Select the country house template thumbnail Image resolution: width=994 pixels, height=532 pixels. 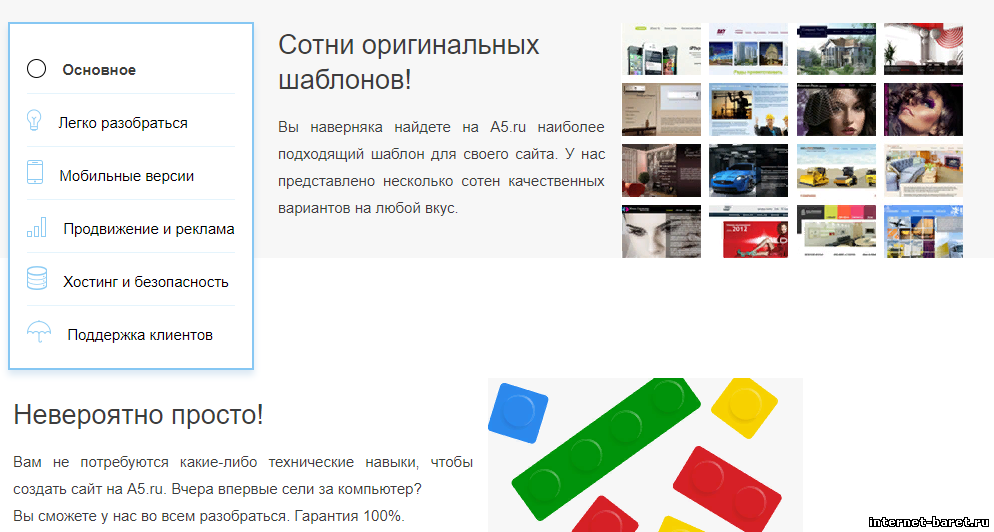click(x=836, y=49)
